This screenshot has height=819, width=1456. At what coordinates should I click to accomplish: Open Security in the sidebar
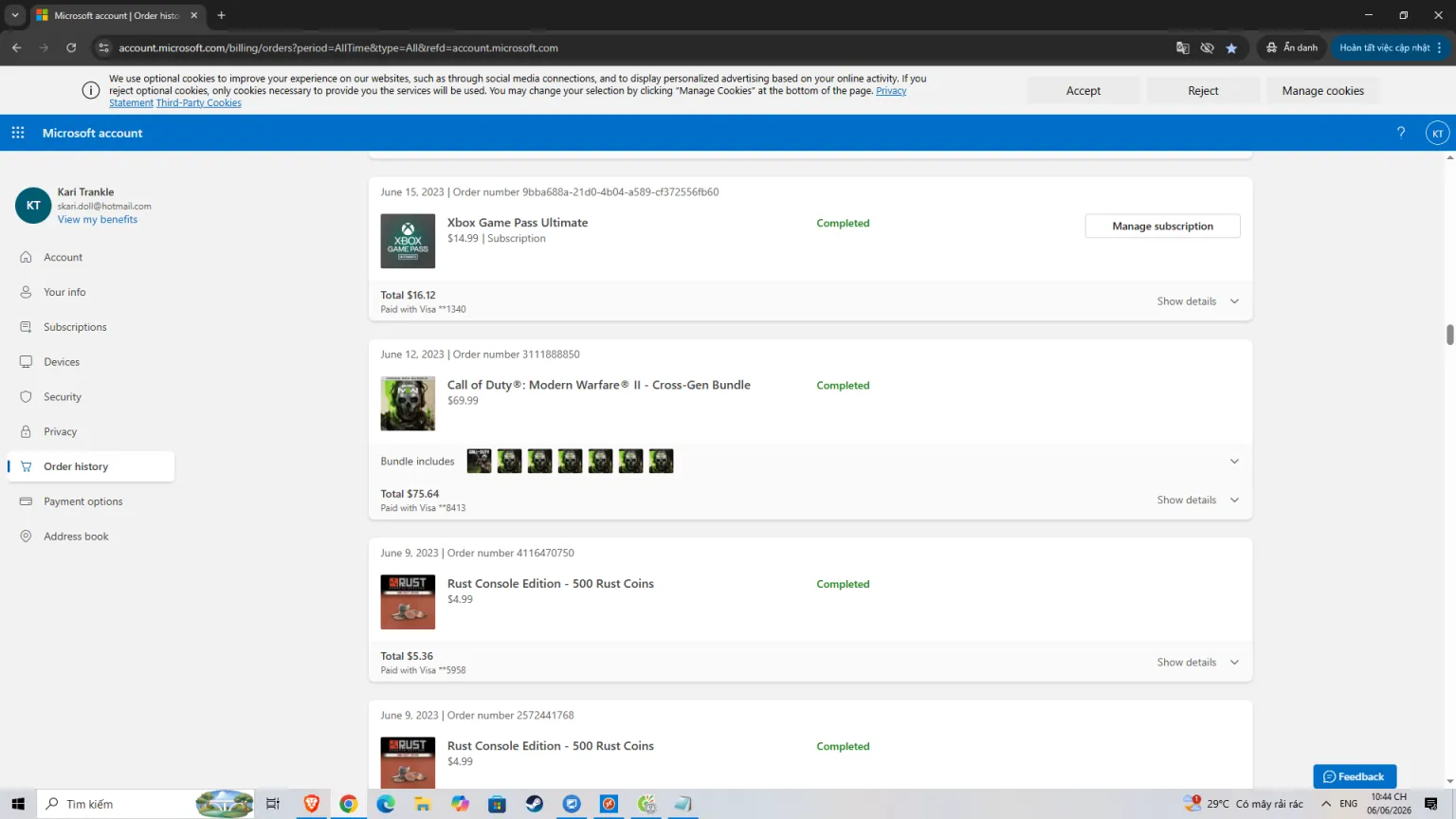click(x=91, y=397)
